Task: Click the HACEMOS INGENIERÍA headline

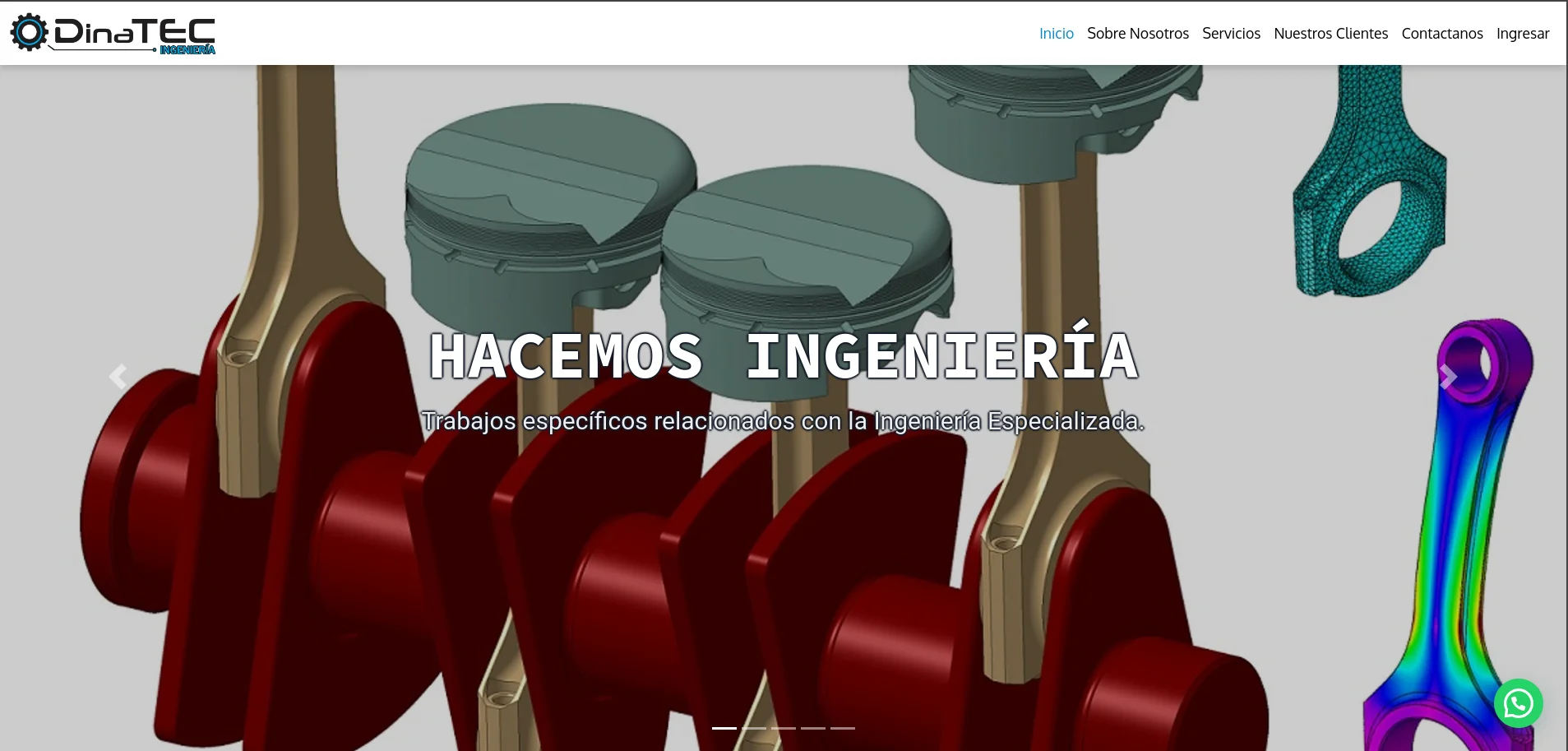Action: [784, 356]
